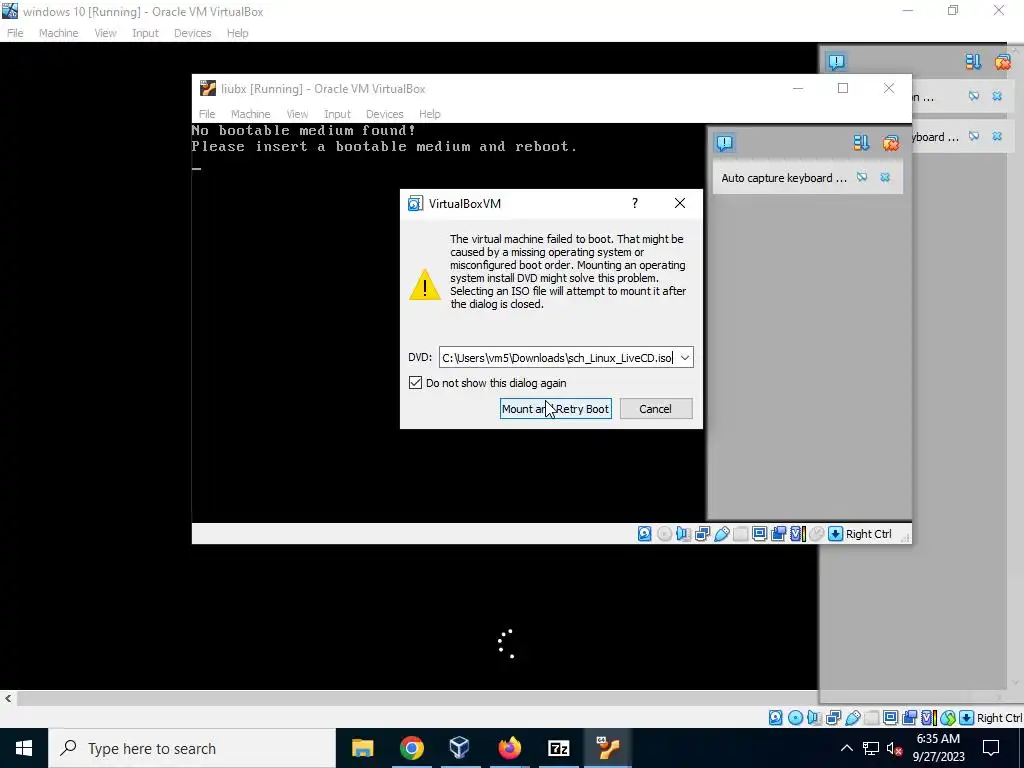Open the Input menu in liubx window

(337, 114)
